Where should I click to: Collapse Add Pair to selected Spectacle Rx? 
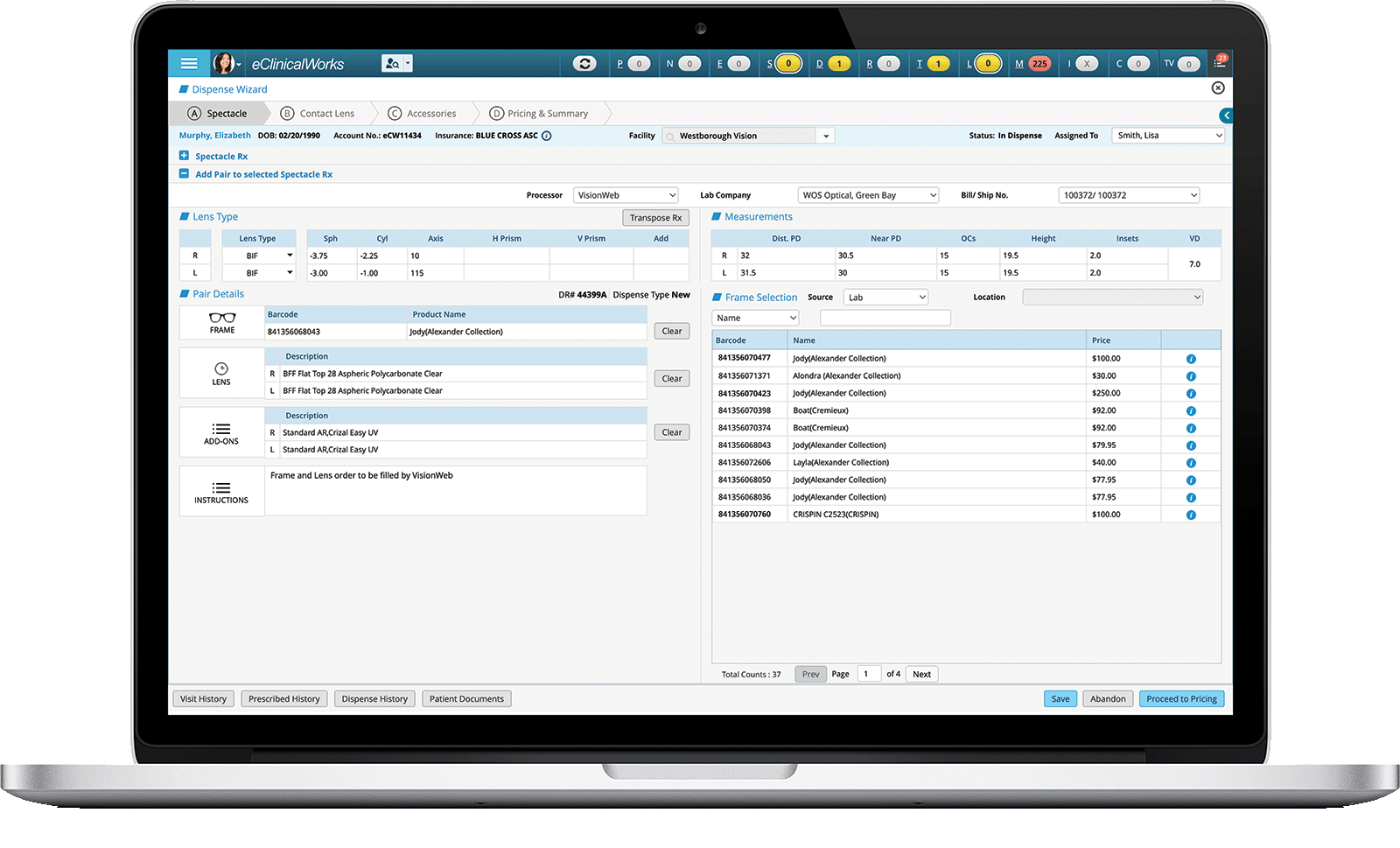point(184,174)
